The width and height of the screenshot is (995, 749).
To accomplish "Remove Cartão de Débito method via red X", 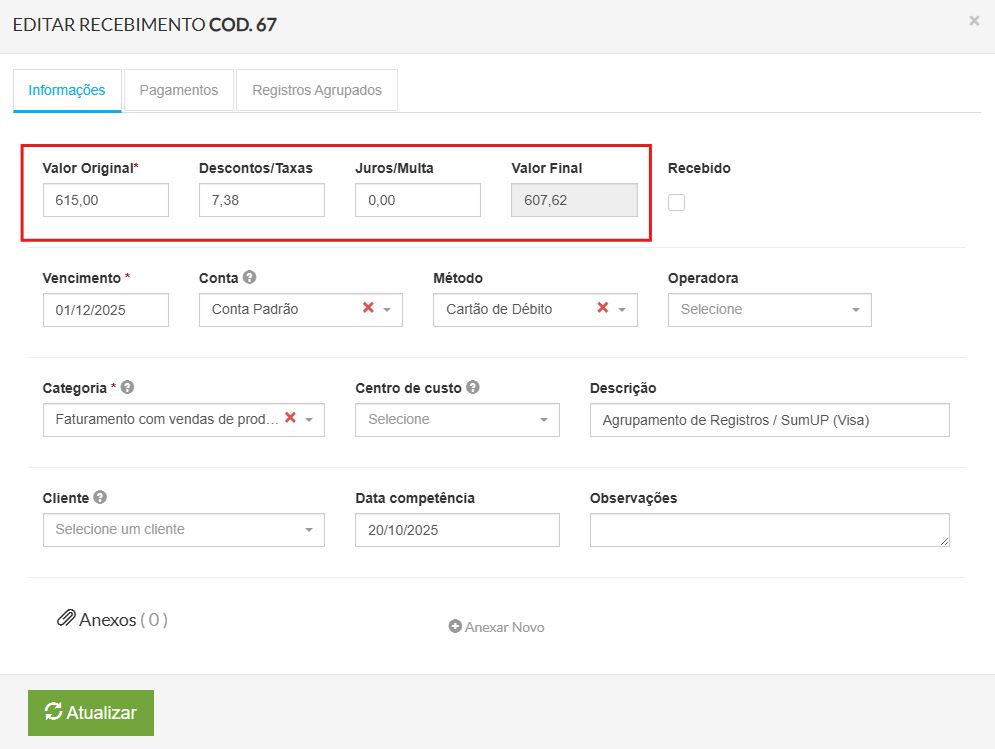I will [603, 308].
